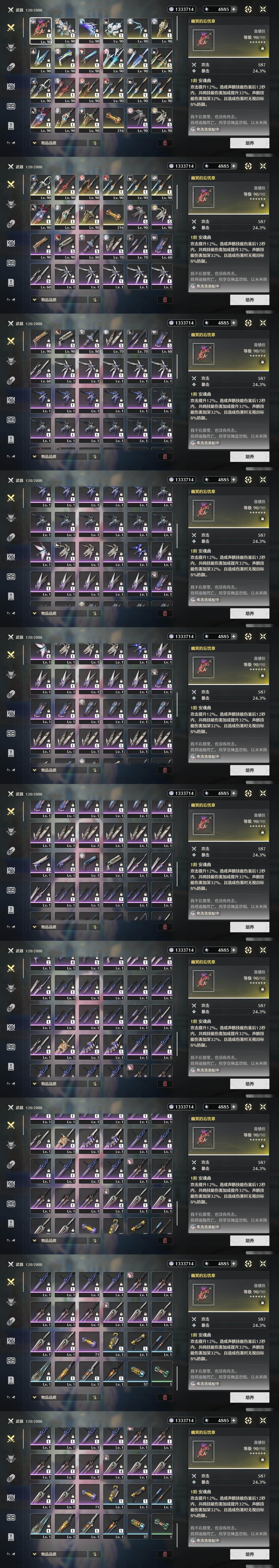Image resolution: width=279 pixels, height=1568 pixels.
Task: Click the exclamation-mark quest items tab in the topmost sidebar
Action: point(11,125)
